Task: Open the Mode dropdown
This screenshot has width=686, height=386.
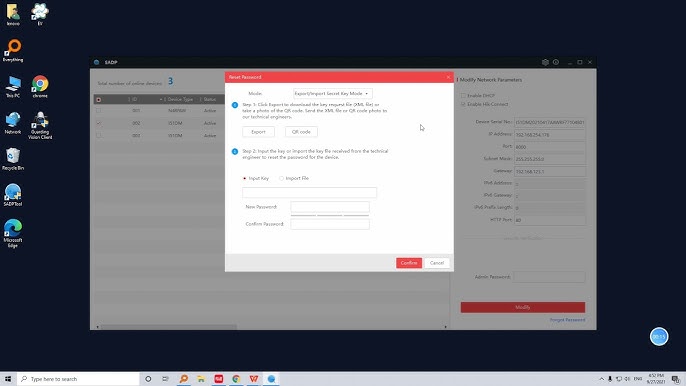Action: pyautogui.click(x=332, y=94)
